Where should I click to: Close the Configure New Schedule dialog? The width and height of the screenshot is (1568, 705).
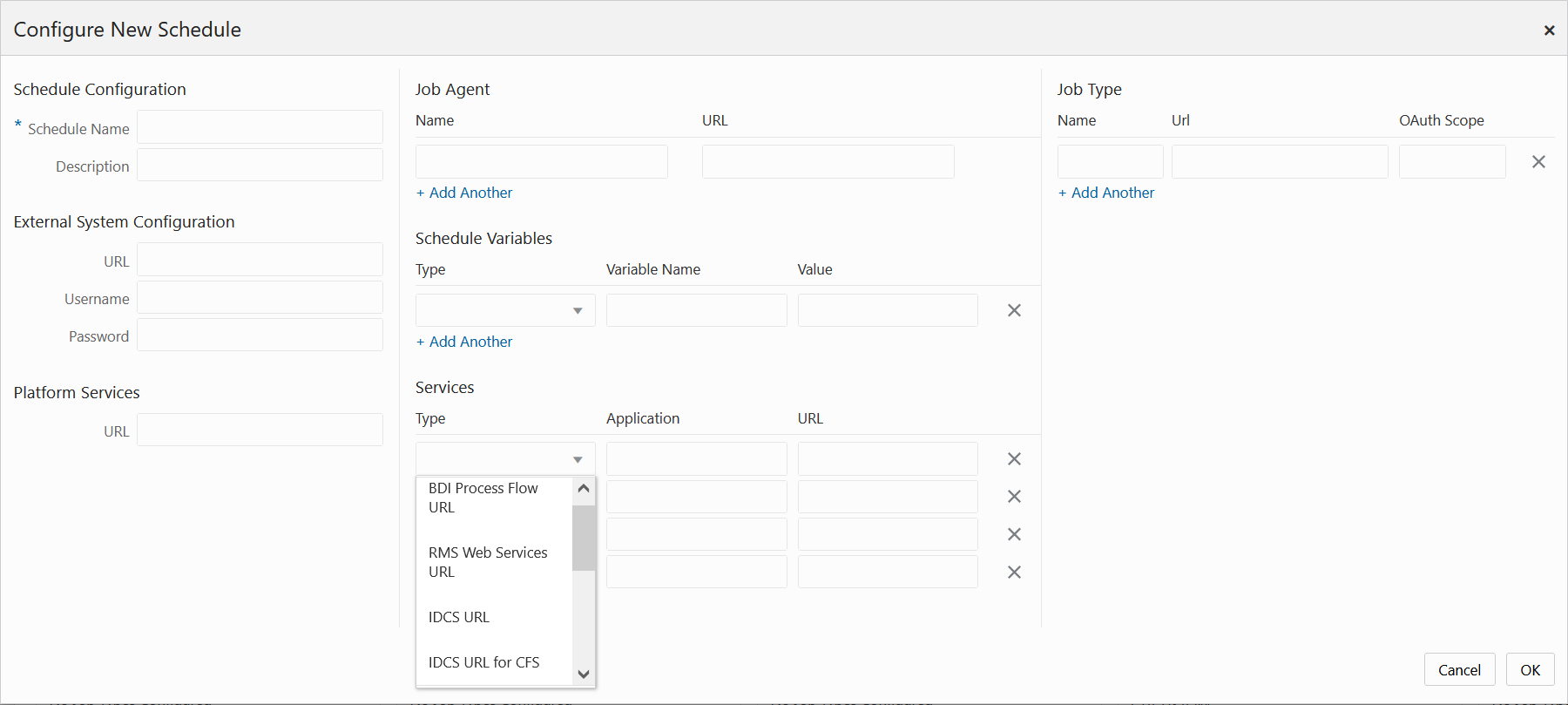tap(1549, 31)
